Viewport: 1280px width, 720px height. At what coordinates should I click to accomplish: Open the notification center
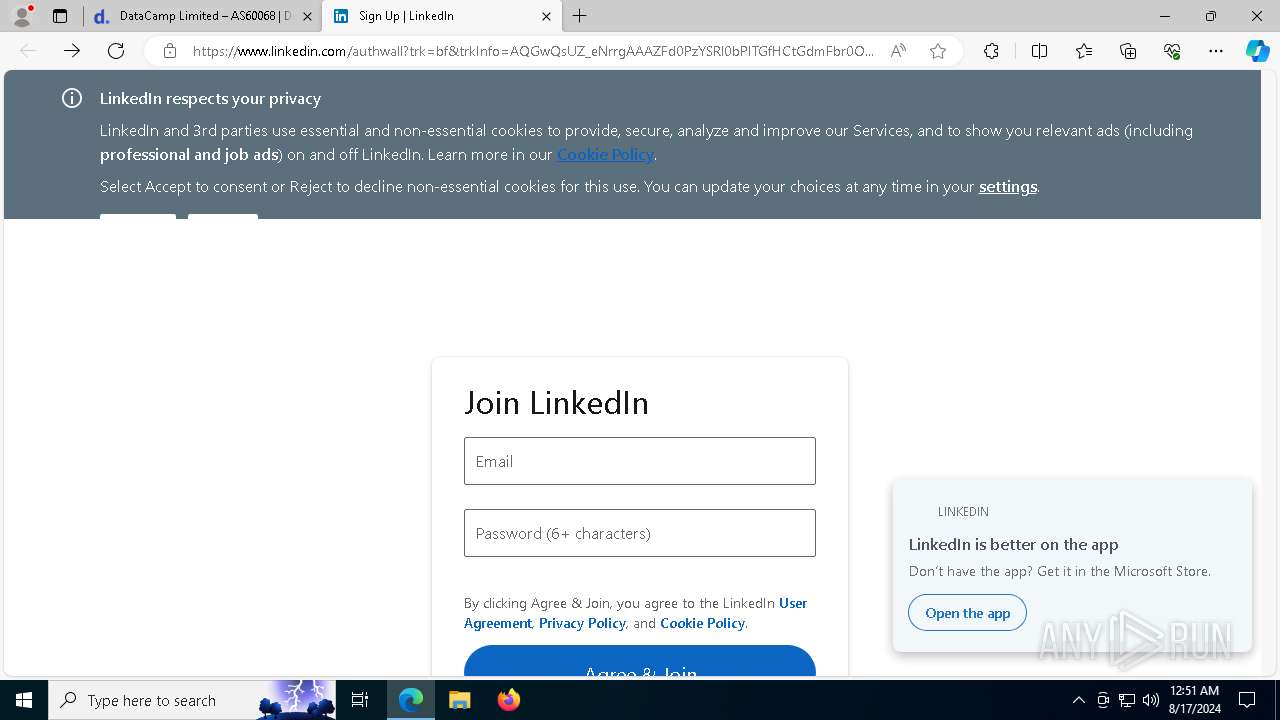pyautogui.click(x=1247, y=700)
